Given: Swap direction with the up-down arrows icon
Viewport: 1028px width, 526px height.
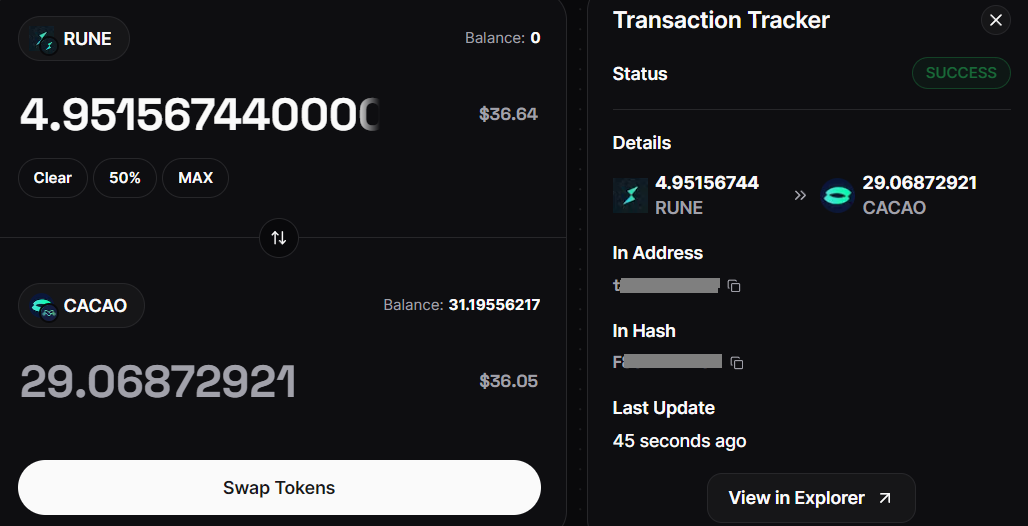Looking at the screenshot, I should click(279, 237).
